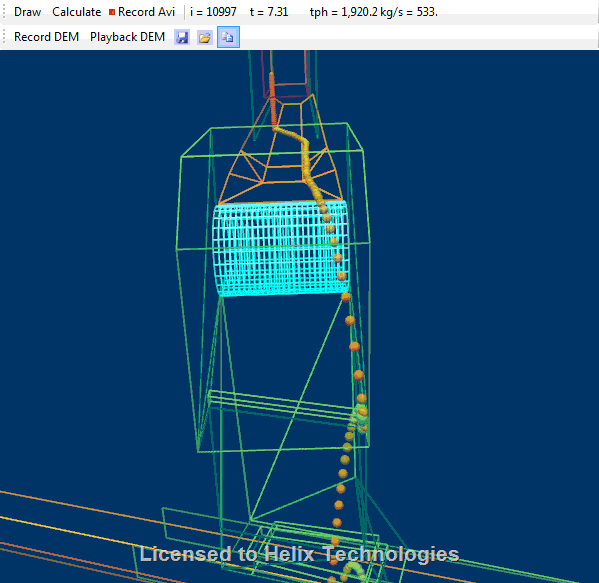Click the Licensed to Helix Technologies watermark

(299, 554)
